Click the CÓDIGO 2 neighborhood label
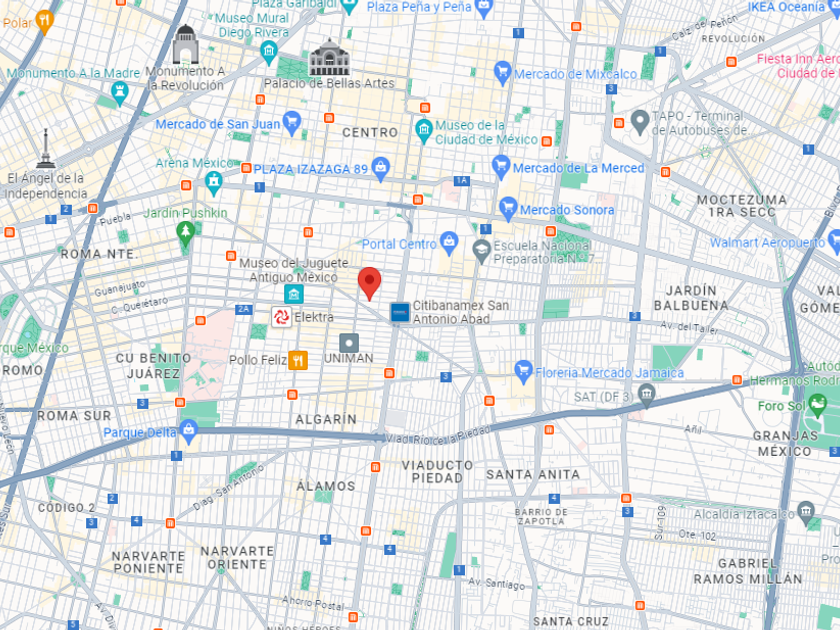The image size is (840, 630). (66, 507)
